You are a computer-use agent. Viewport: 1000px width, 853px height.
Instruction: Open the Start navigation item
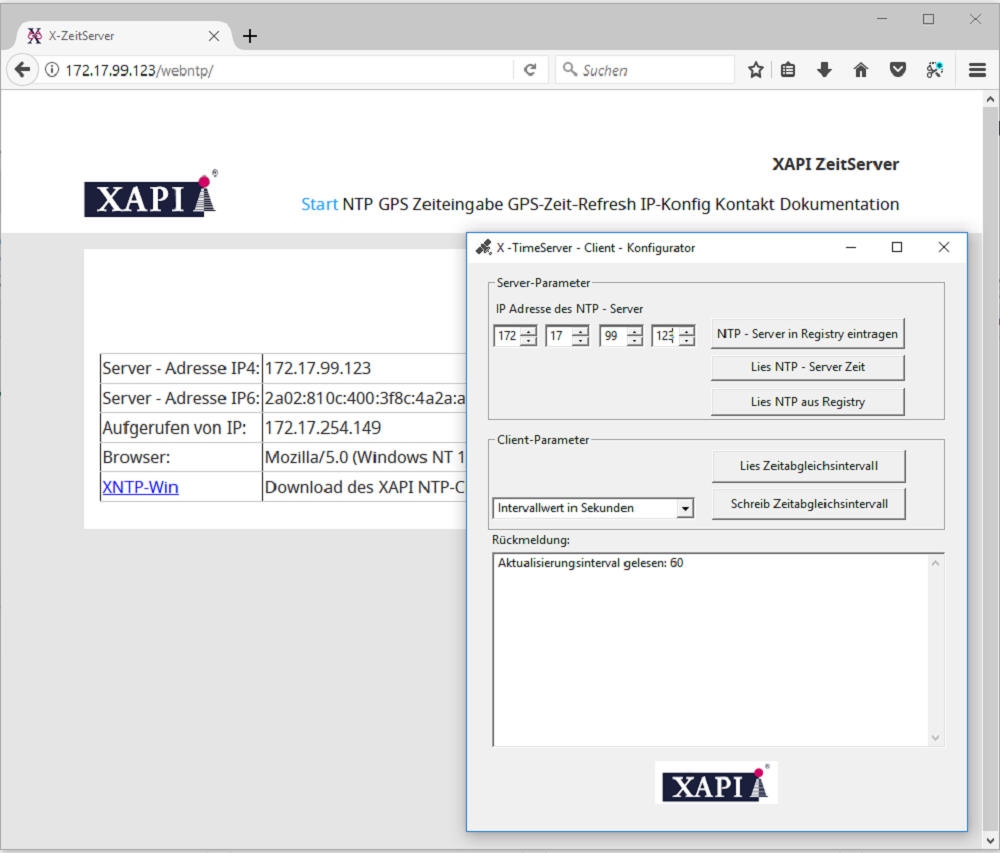point(319,204)
